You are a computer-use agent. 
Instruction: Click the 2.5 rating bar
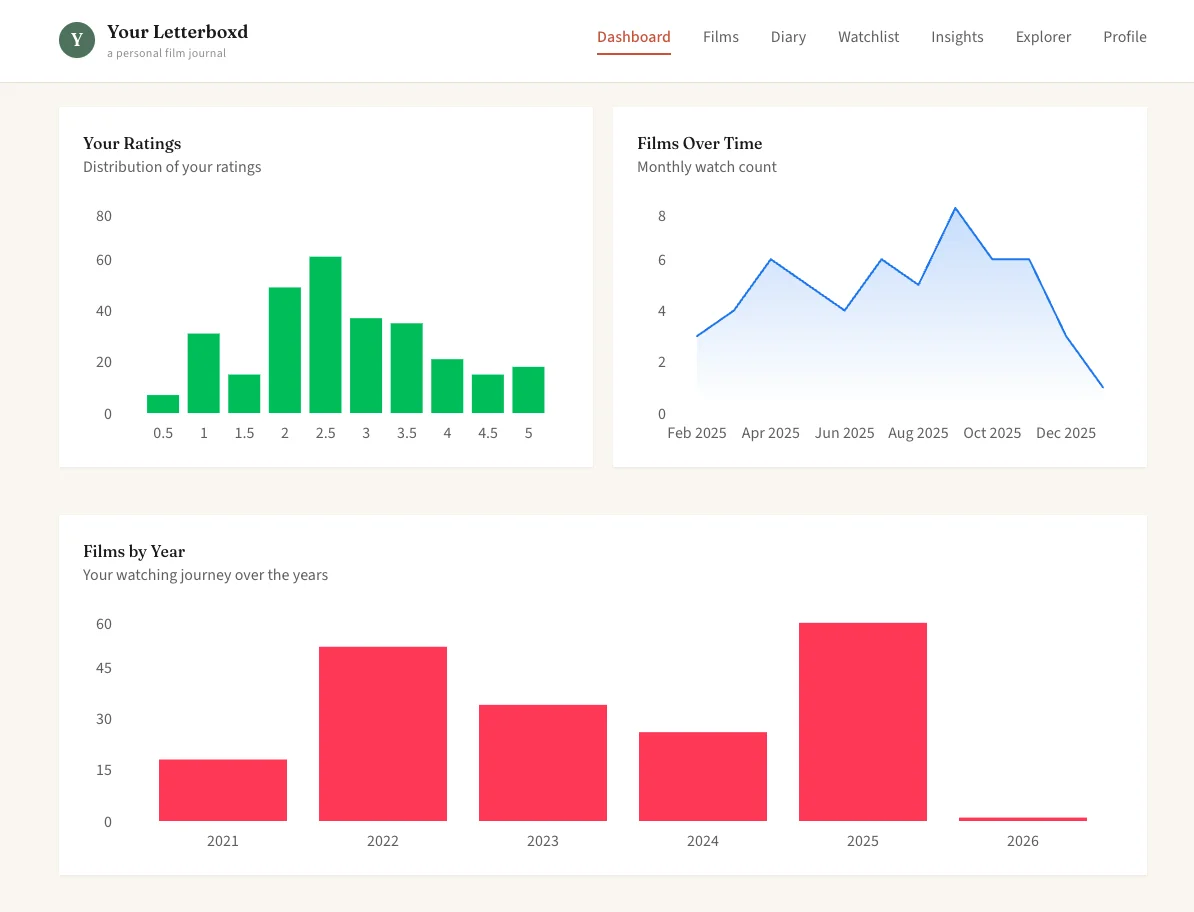tap(325, 335)
